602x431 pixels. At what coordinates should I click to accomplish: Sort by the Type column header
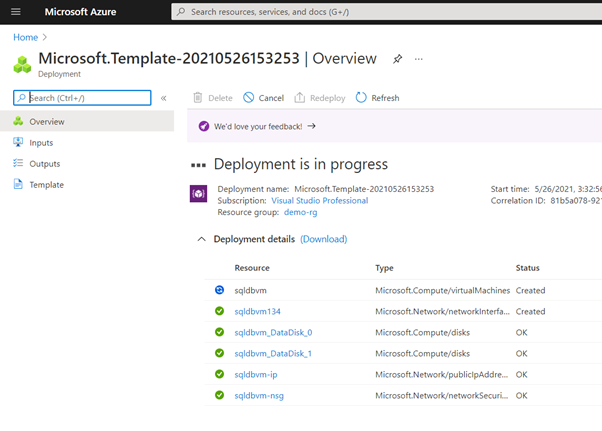(384, 268)
